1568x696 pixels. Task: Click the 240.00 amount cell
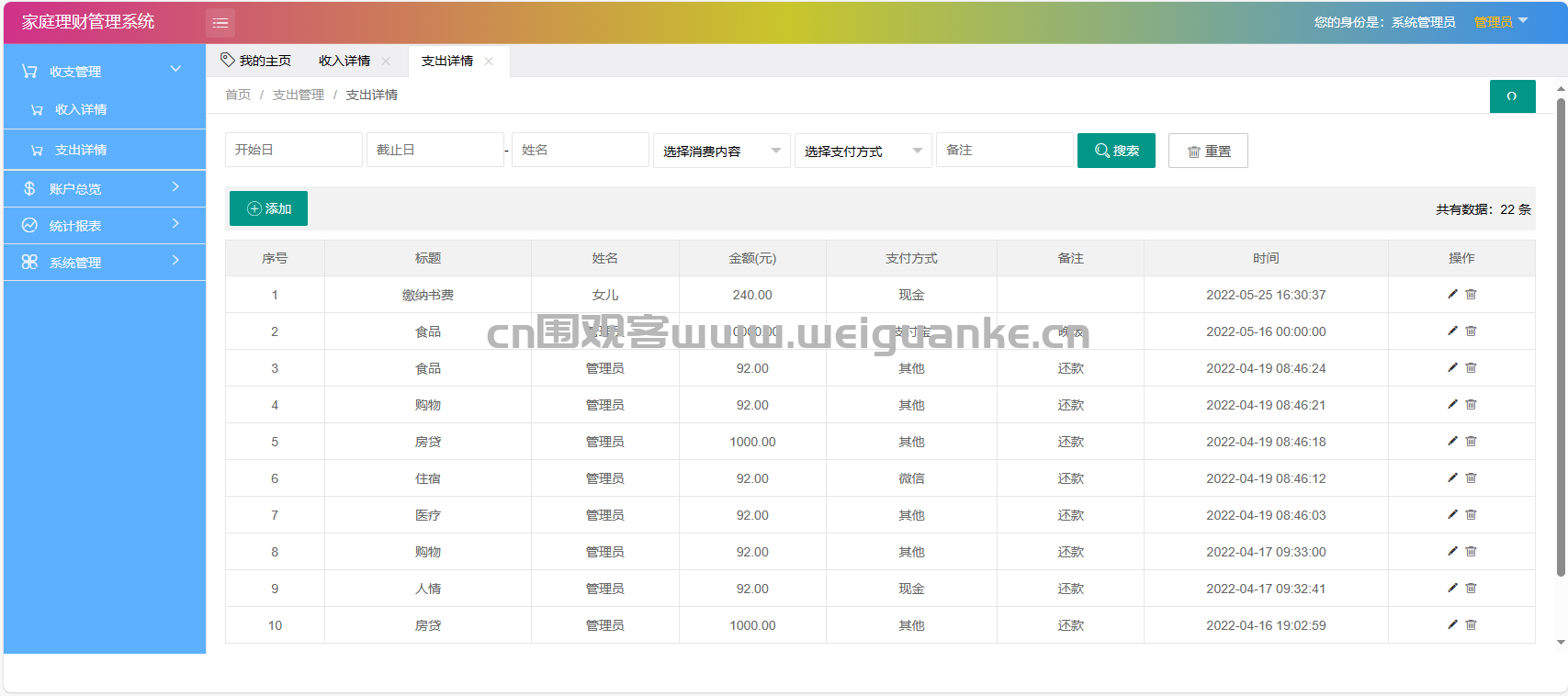pyautogui.click(x=752, y=295)
